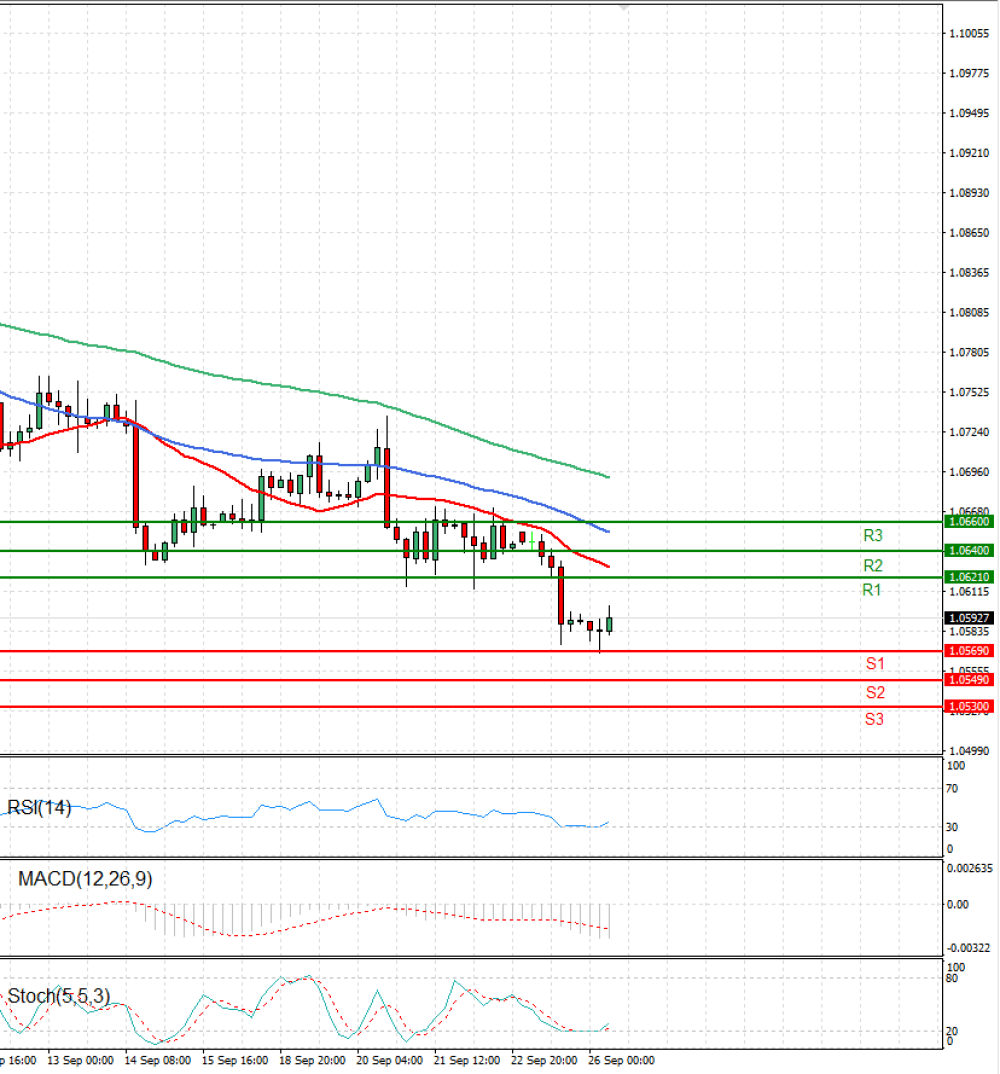
Task: Select the red 1.05690 price tag
Action: point(968,651)
